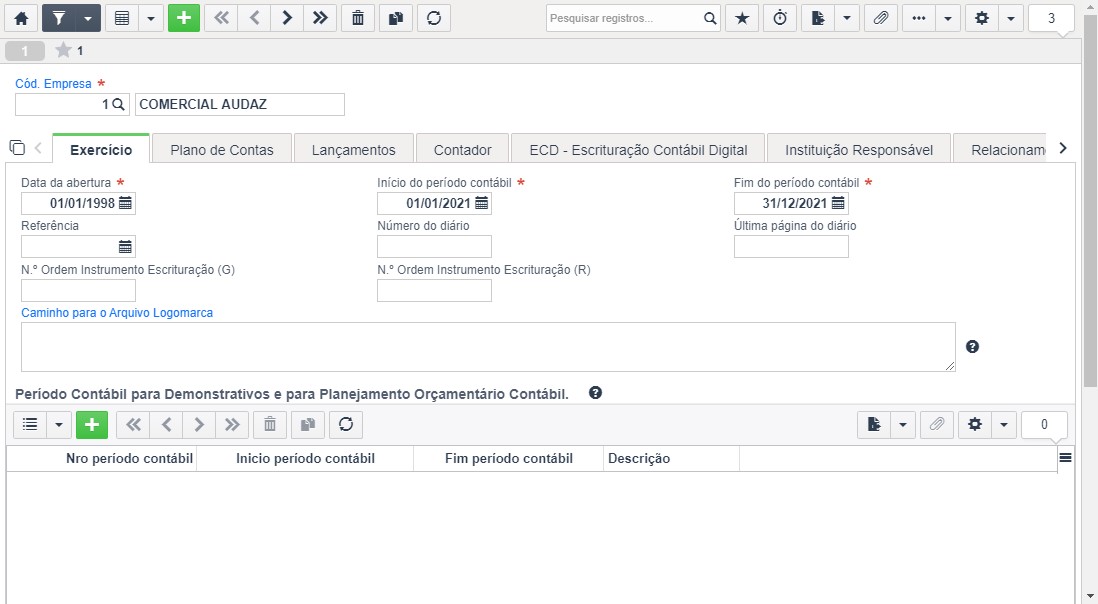Image resolution: width=1098 pixels, height=604 pixels.
Task: Open sub-grid column menu hamburger icon
Action: (1065, 458)
